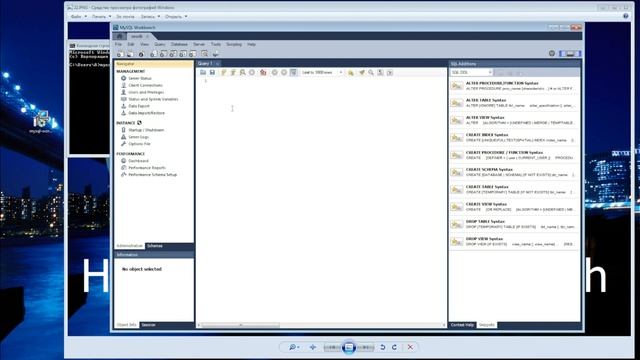
Task: Open Users and Privileges
Action: click(x=146, y=92)
